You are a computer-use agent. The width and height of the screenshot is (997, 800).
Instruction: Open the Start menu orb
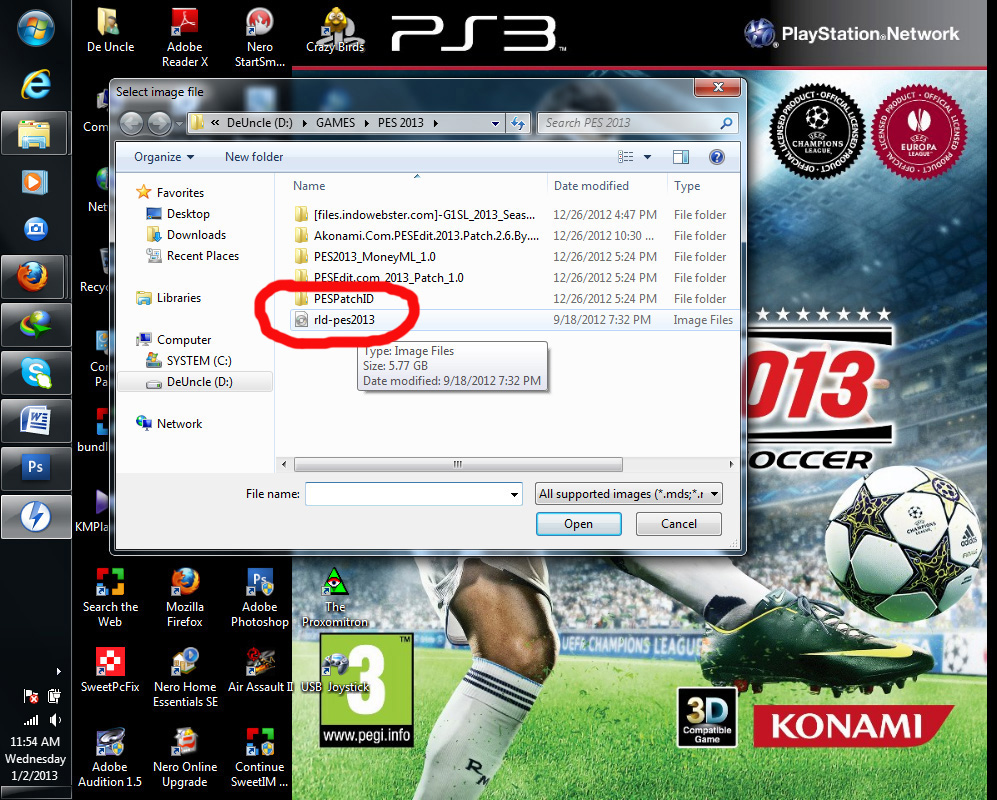(x=36, y=29)
